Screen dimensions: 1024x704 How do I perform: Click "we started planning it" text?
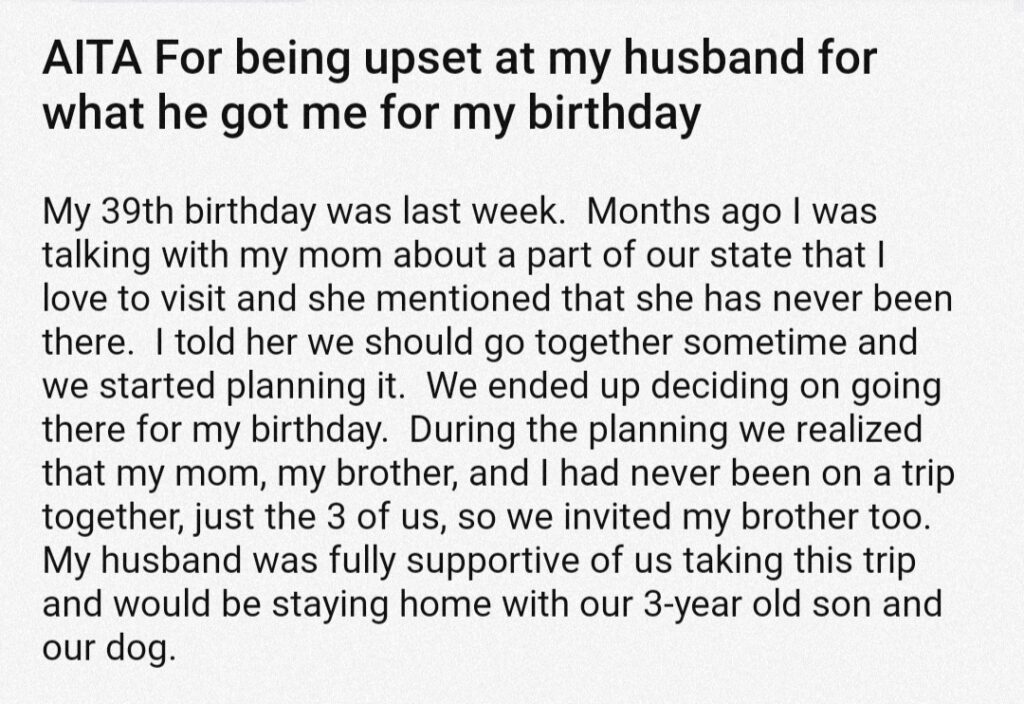tap(220, 387)
